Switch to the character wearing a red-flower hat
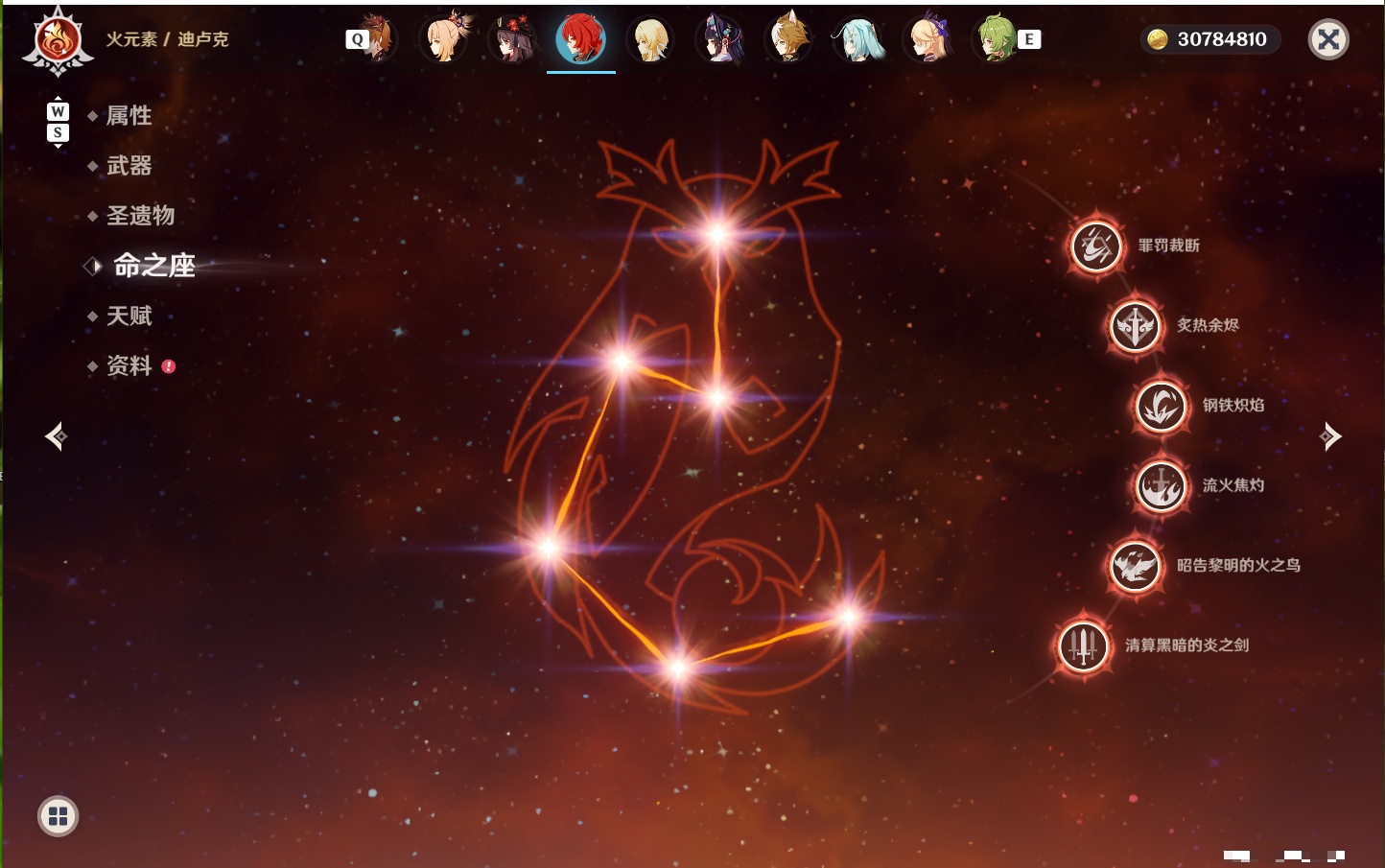 pos(514,39)
